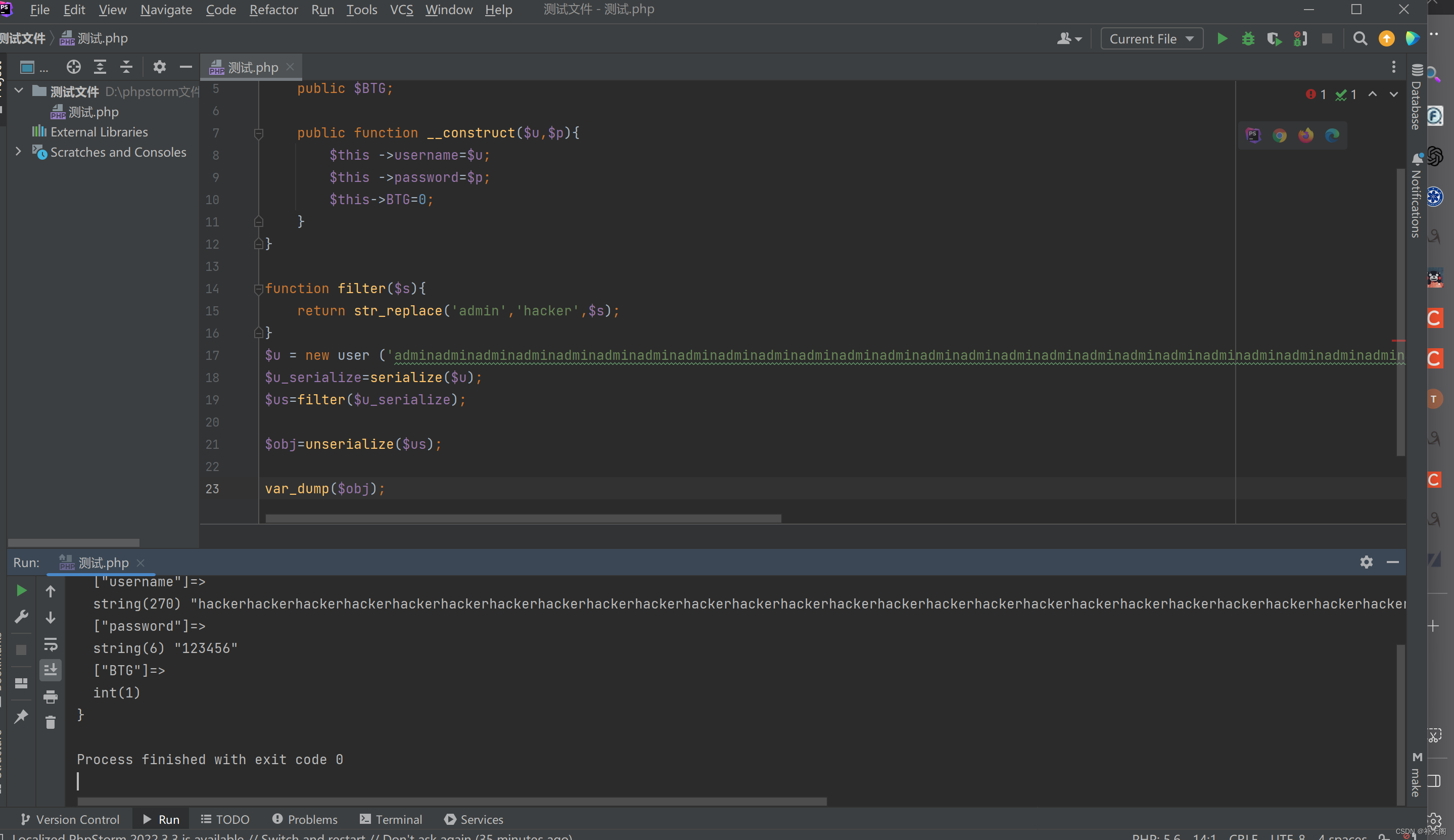Screen dimensions: 1454x840
Task: Open in PhpStorm built-in preview browser
Action: click(x=1253, y=135)
